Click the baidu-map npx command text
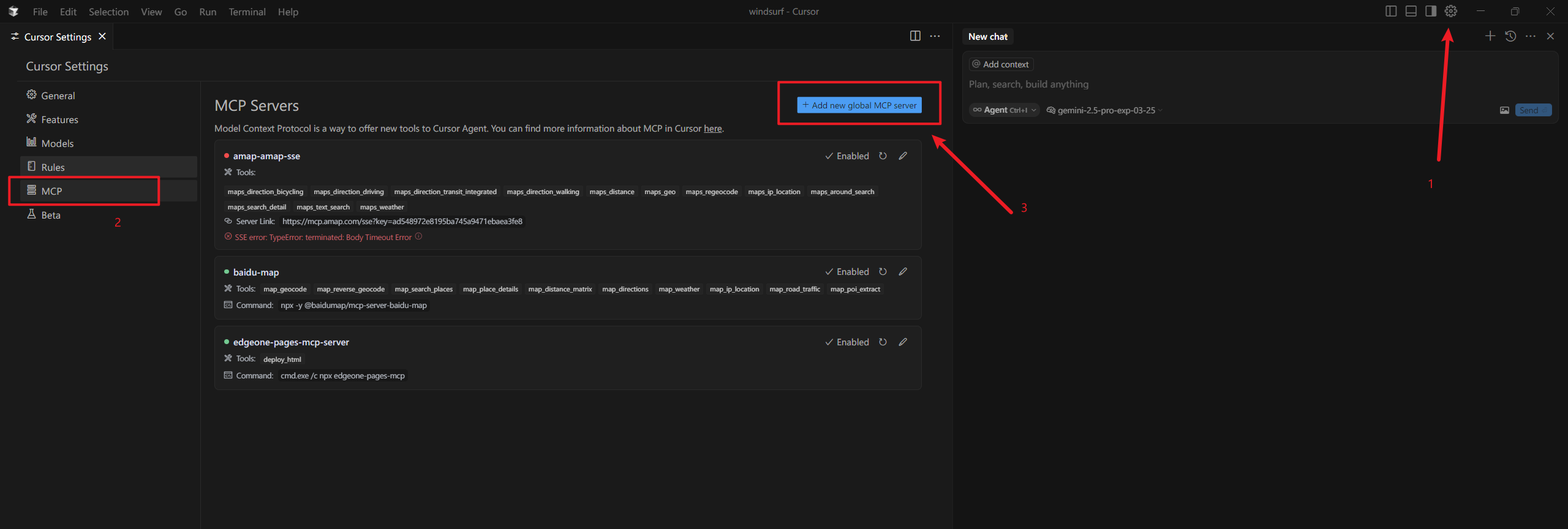This screenshot has width=1568, height=529. [353, 306]
